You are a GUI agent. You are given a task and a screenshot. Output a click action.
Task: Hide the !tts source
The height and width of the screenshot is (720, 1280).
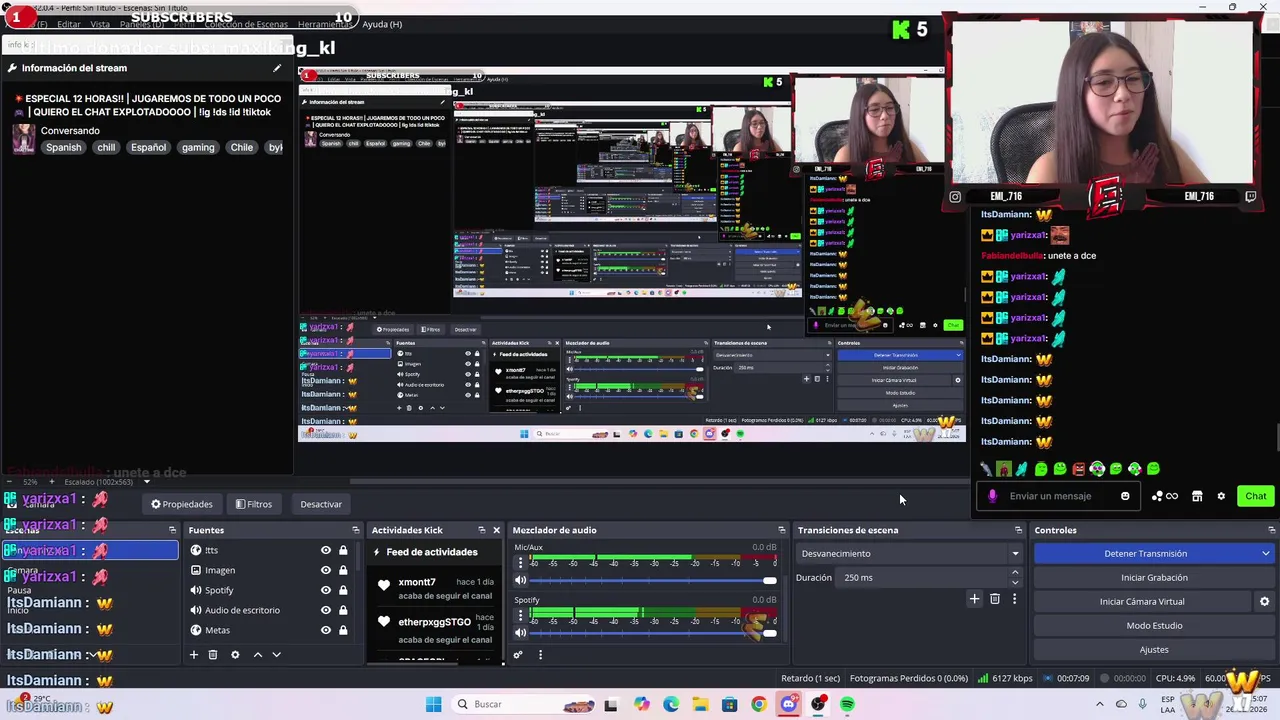coord(325,550)
